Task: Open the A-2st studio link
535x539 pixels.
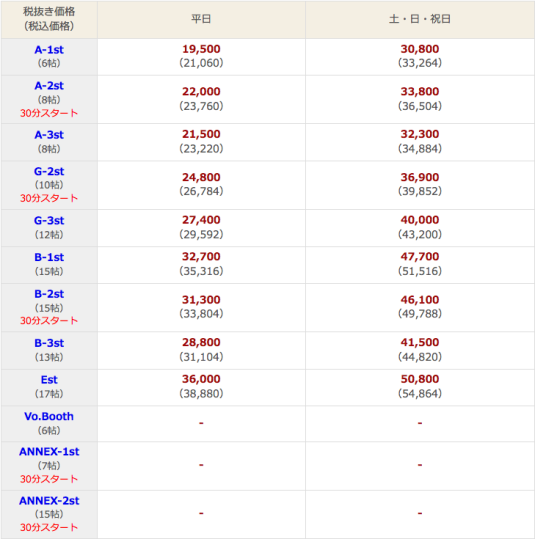Action: 49,86
